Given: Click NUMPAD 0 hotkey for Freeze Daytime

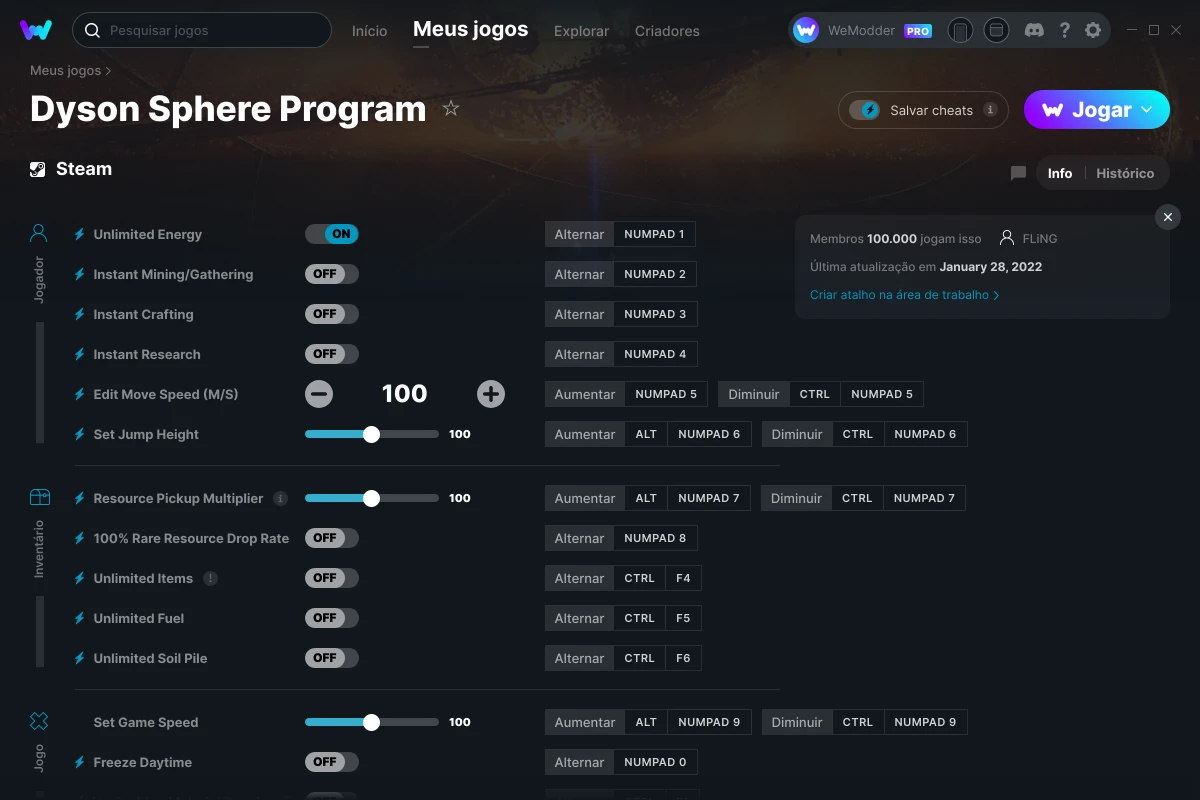Looking at the screenshot, I should point(655,762).
